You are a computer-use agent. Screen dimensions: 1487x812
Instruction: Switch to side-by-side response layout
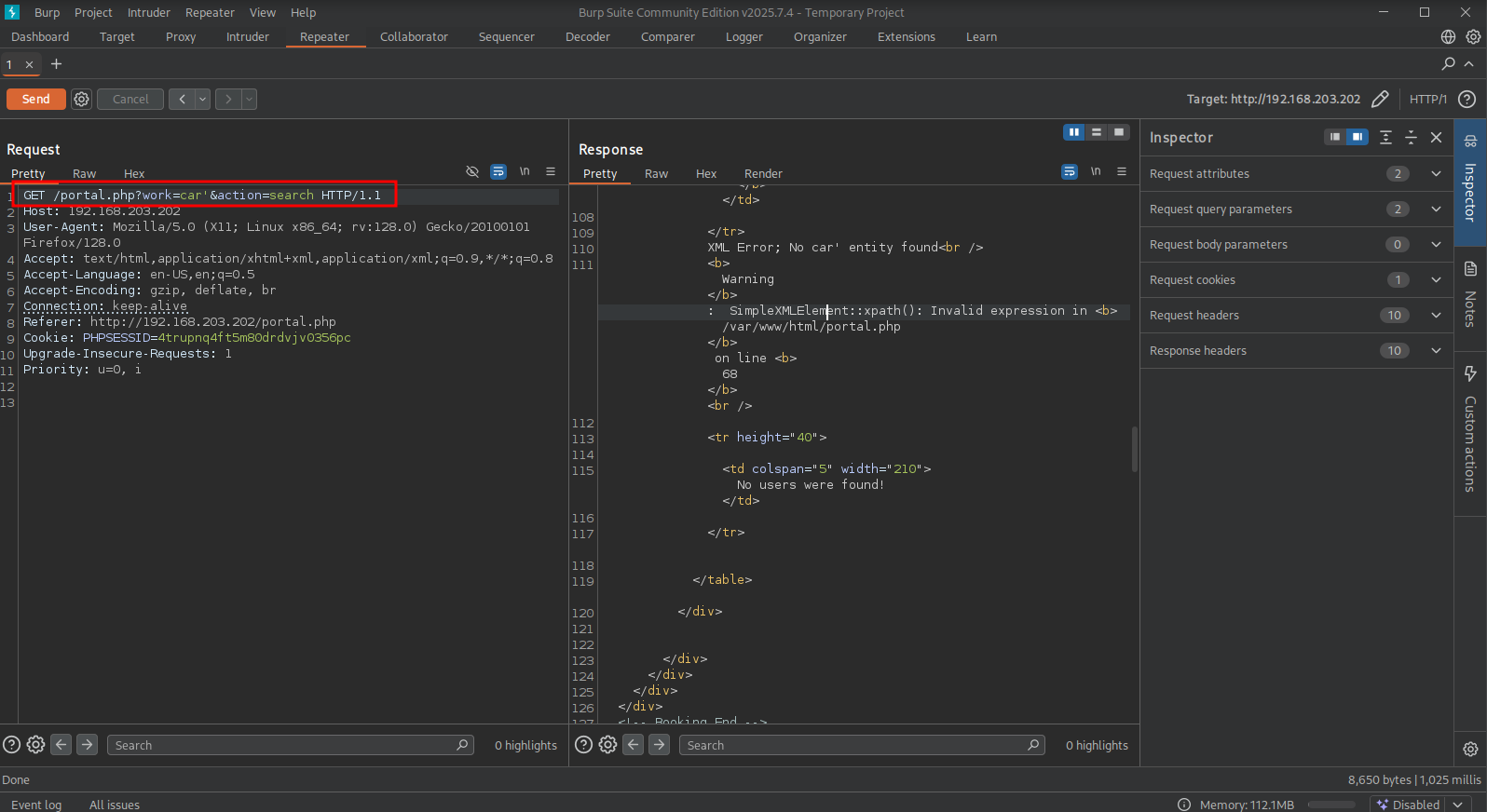point(1074,132)
